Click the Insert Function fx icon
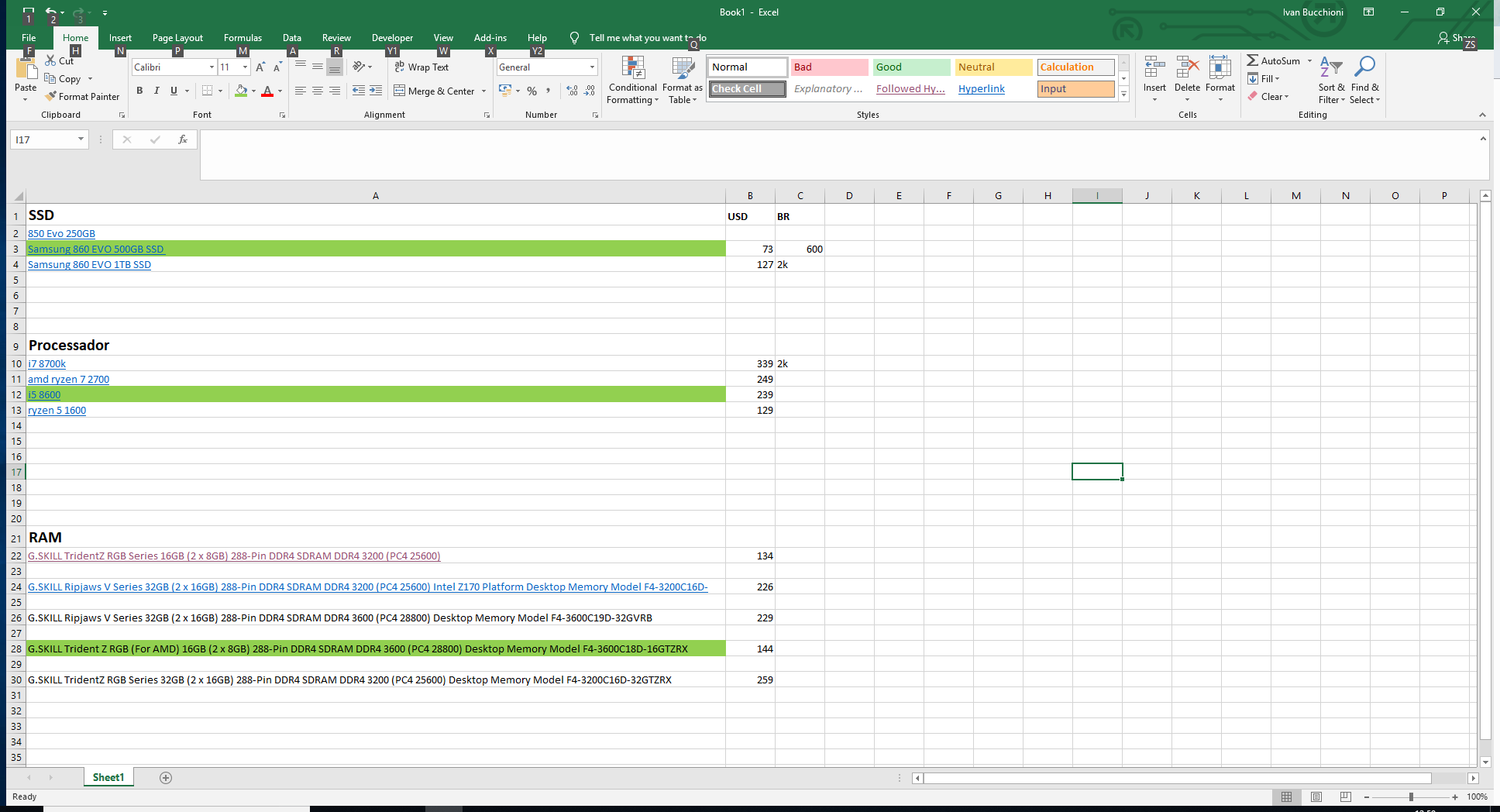1500x812 pixels. (x=183, y=139)
